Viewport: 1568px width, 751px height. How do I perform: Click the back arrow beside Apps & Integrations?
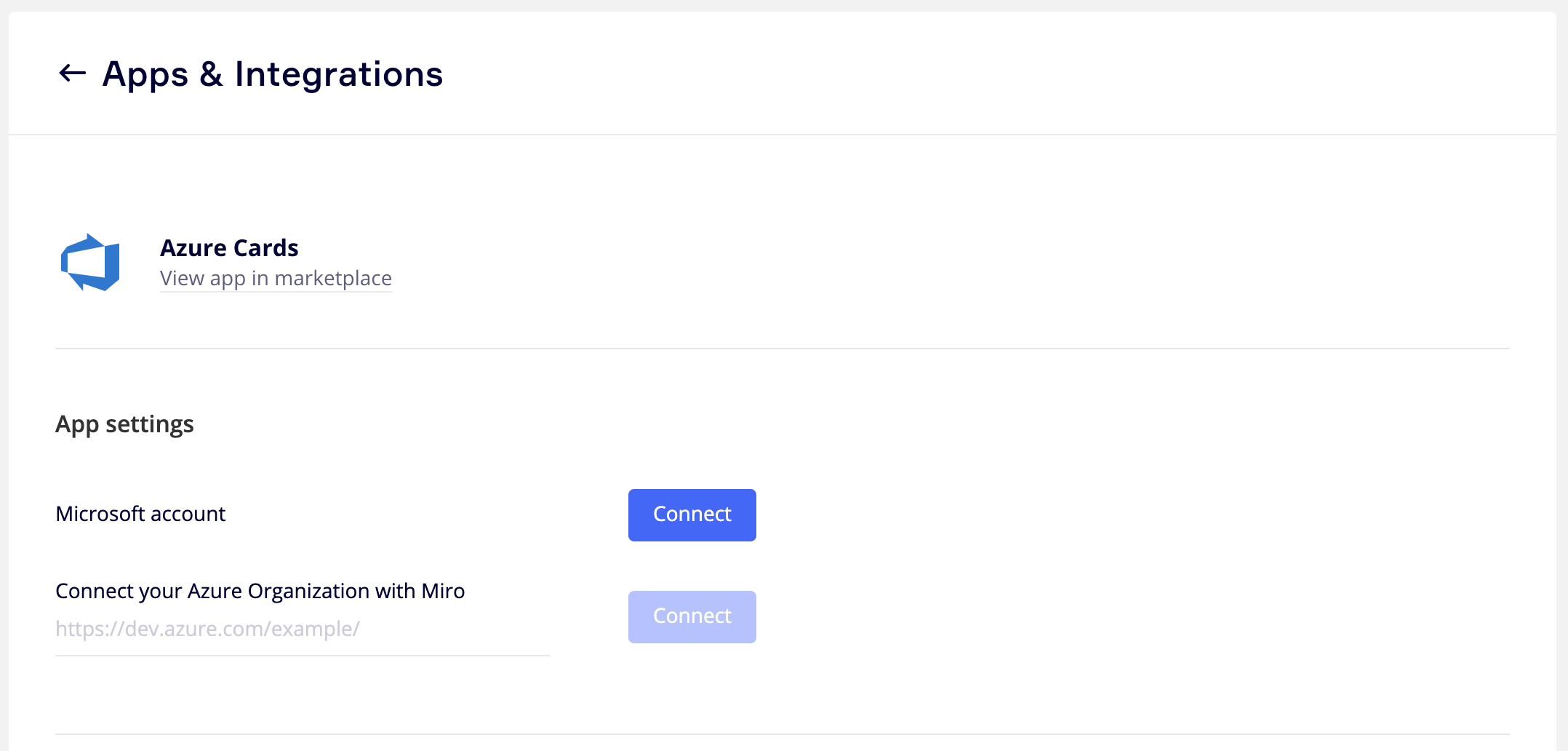[72, 73]
